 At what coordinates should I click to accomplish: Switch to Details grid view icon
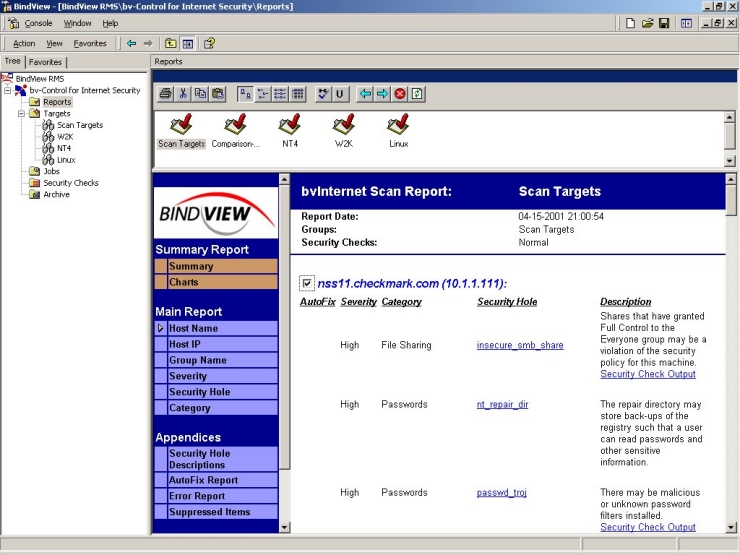[297, 94]
